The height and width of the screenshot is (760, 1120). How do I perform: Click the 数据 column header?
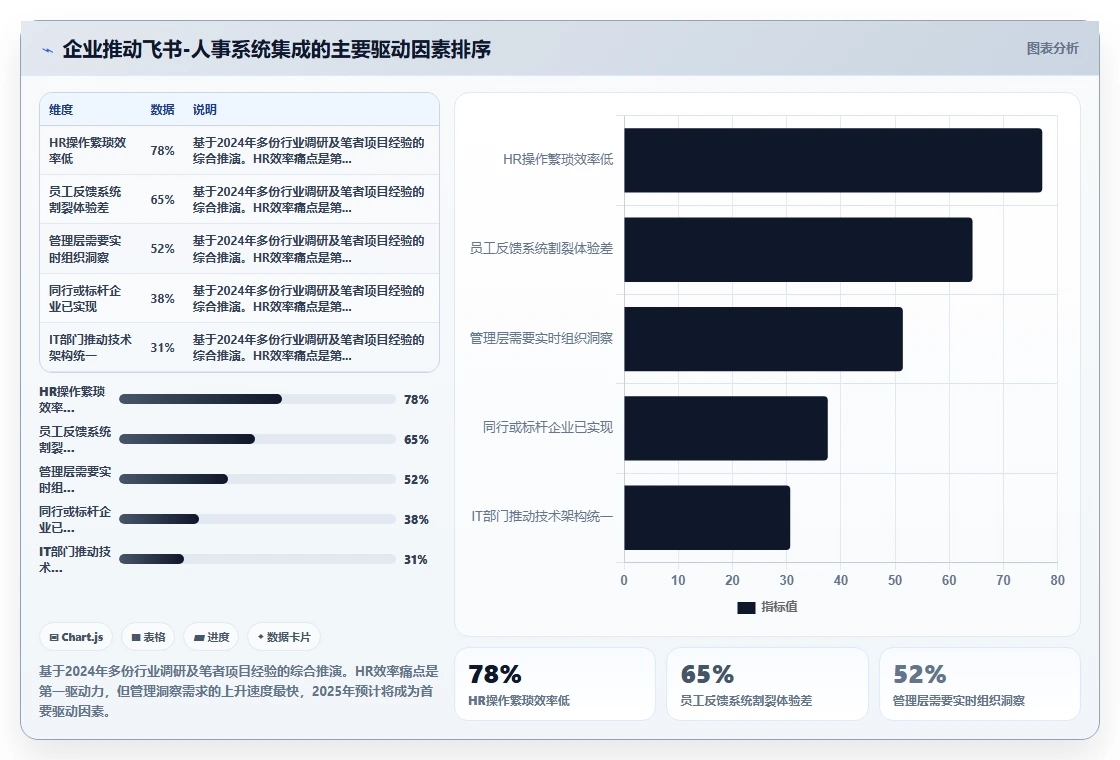coord(162,109)
